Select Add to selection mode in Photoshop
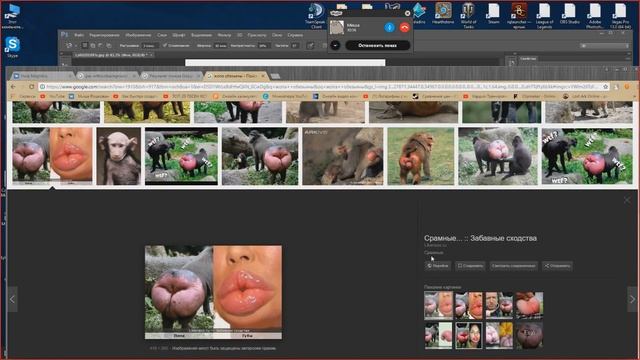 click(x=93, y=45)
